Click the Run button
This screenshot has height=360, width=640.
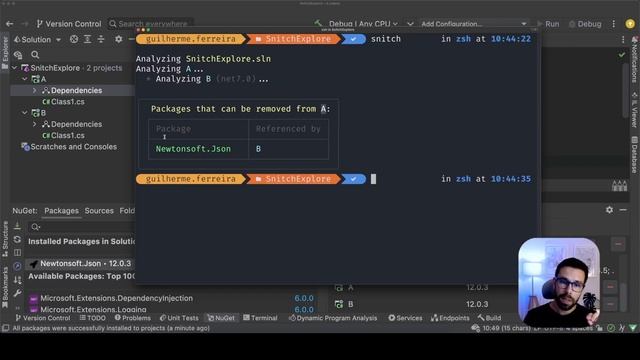coord(548,24)
